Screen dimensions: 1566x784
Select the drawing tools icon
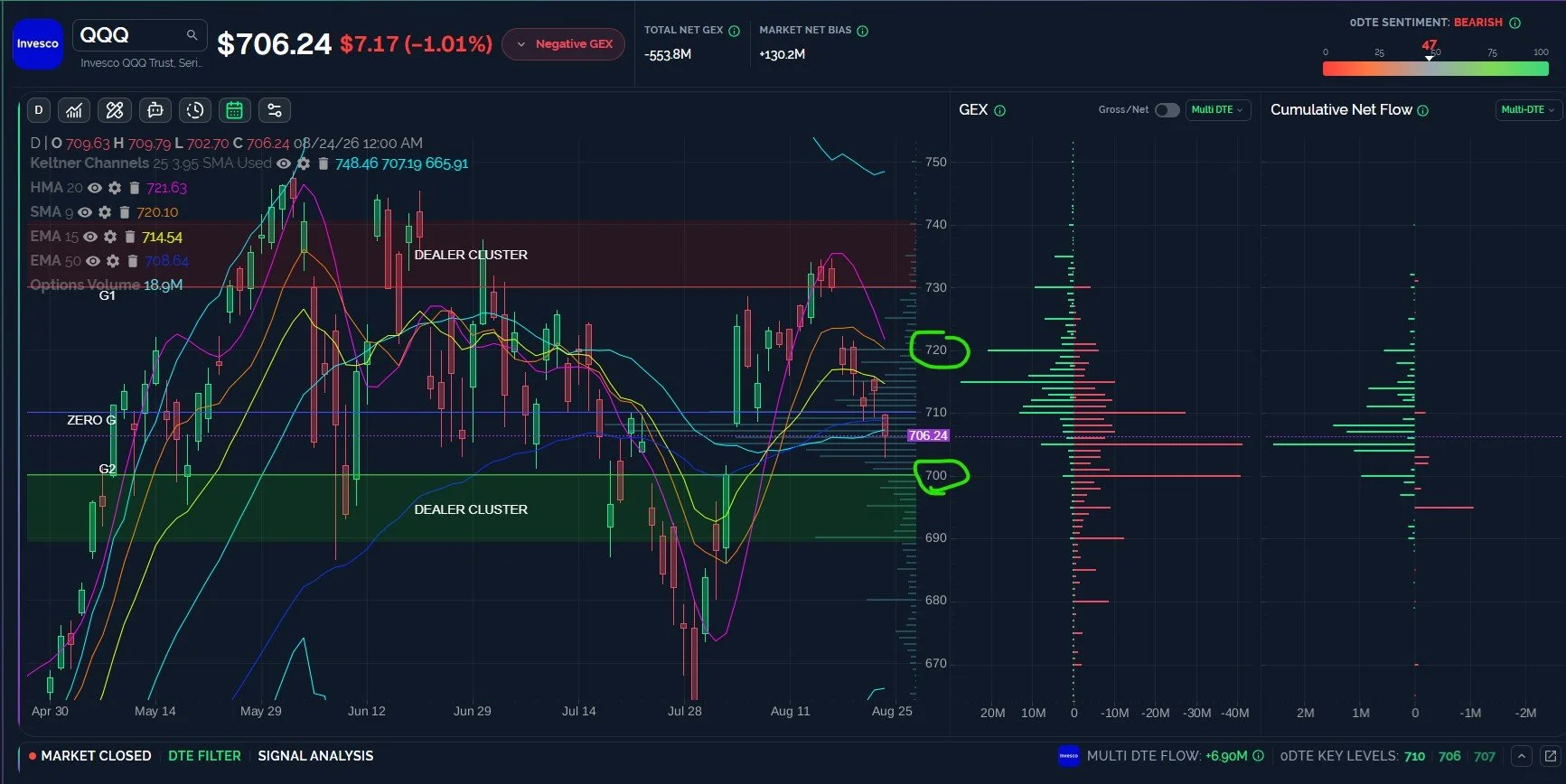coord(114,110)
